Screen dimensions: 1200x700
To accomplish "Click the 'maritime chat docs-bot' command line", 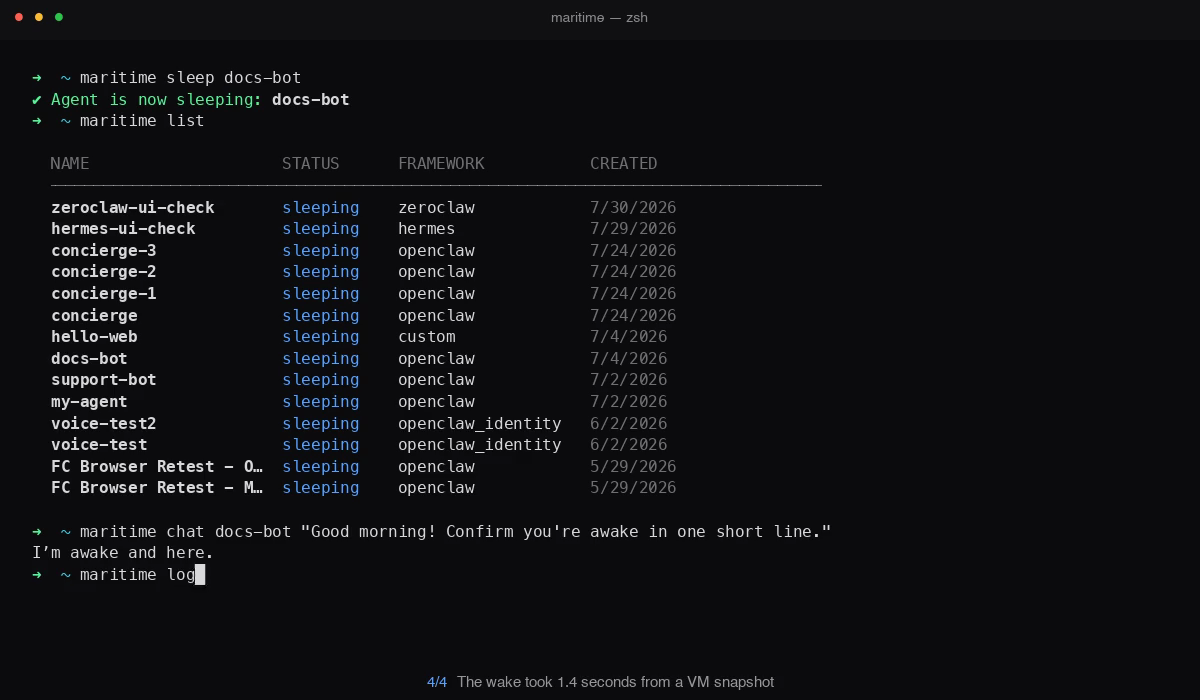I will [455, 531].
